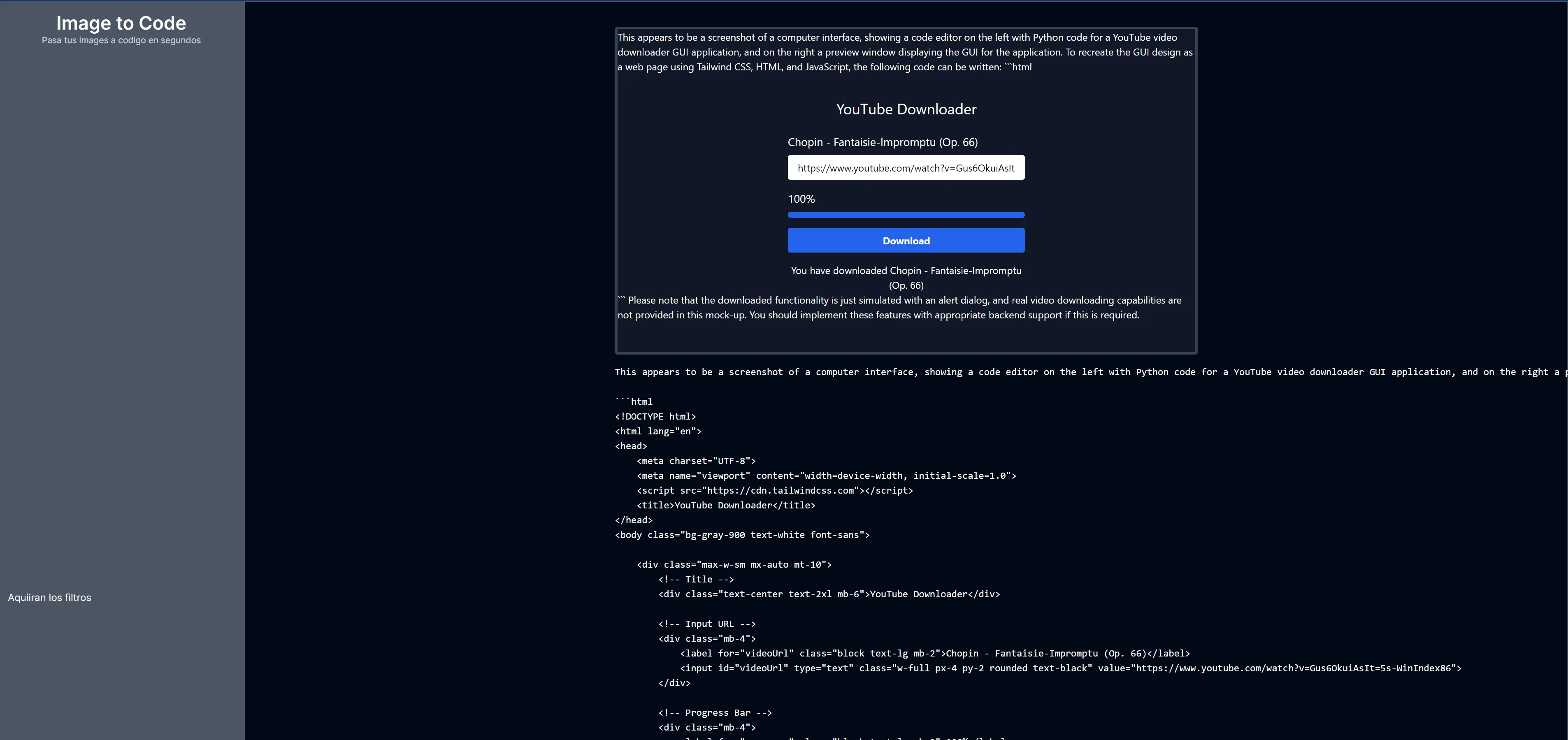Image resolution: width=1568 pixels, height=740 pixels.
Task: Click the top 'This appears to be a screenshot' paragraph
Action: [x=905, y=52]
